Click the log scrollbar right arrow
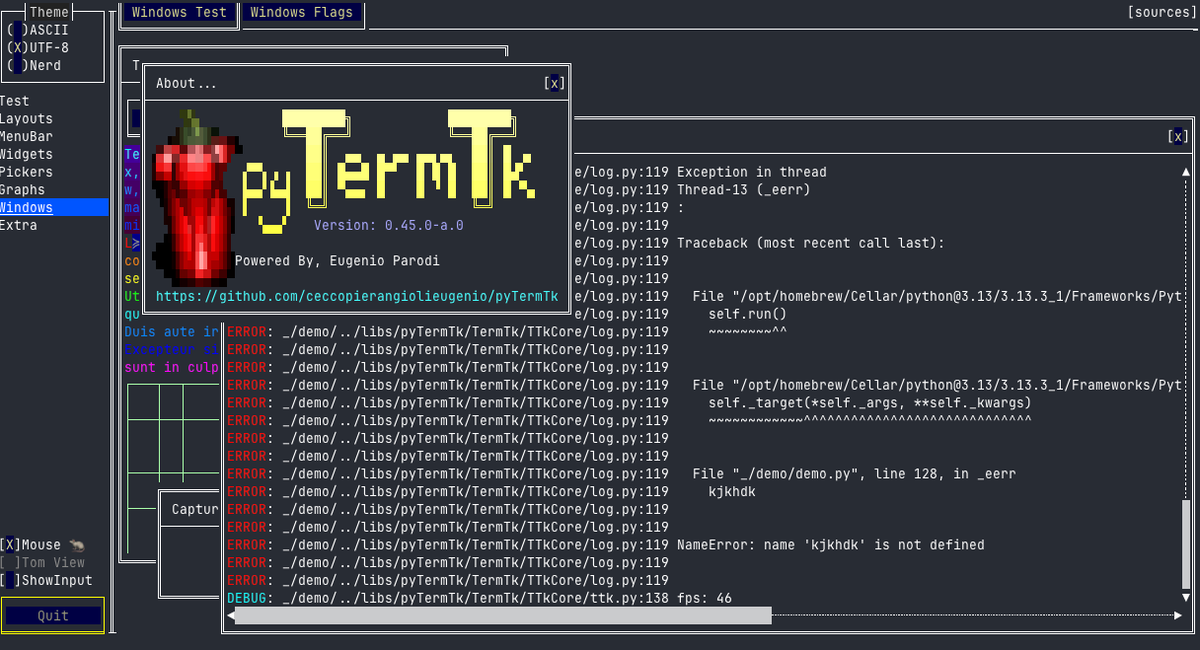 coord(1177,616)
